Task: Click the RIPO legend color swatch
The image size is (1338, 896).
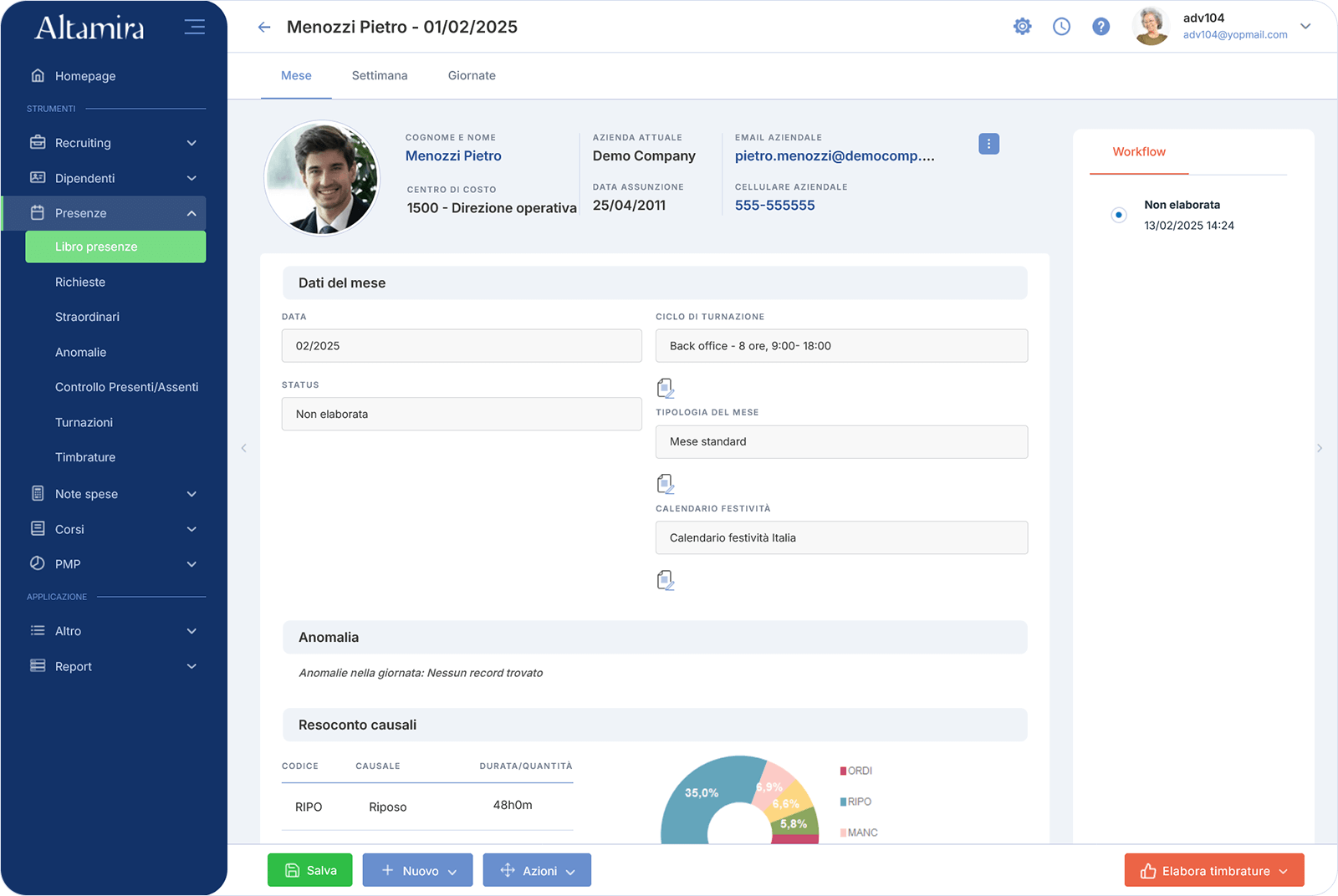Action: tap(843, 802)
